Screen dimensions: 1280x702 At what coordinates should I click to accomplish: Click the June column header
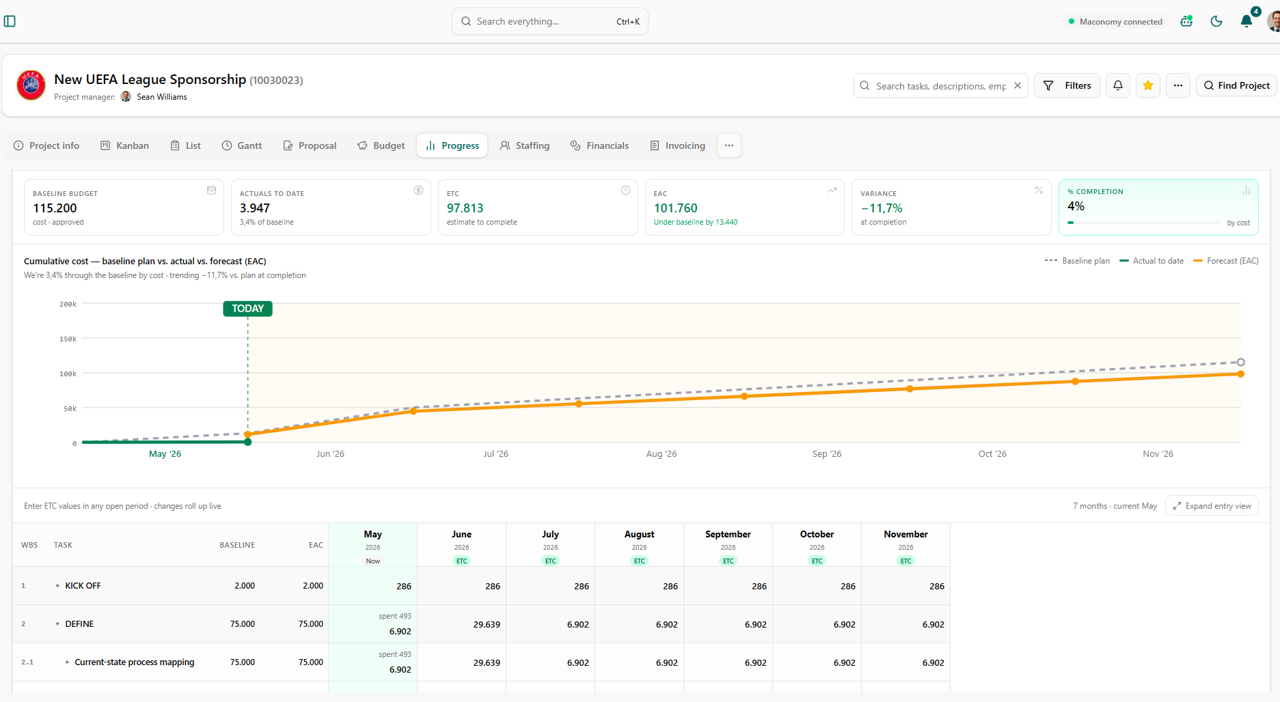pyautogui.click(x=461, y=546)
